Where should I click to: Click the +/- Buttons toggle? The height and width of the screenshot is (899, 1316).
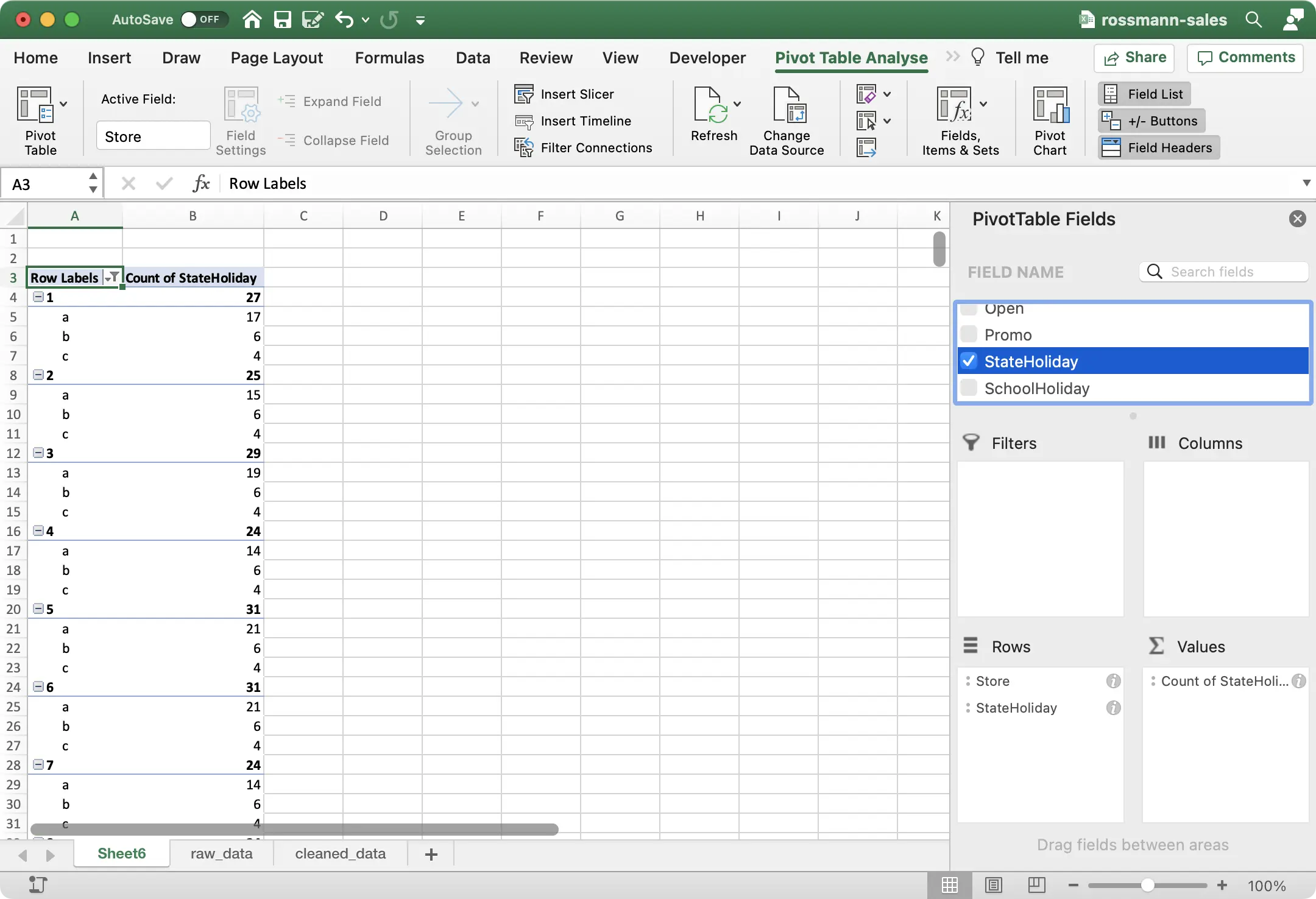1150,120
